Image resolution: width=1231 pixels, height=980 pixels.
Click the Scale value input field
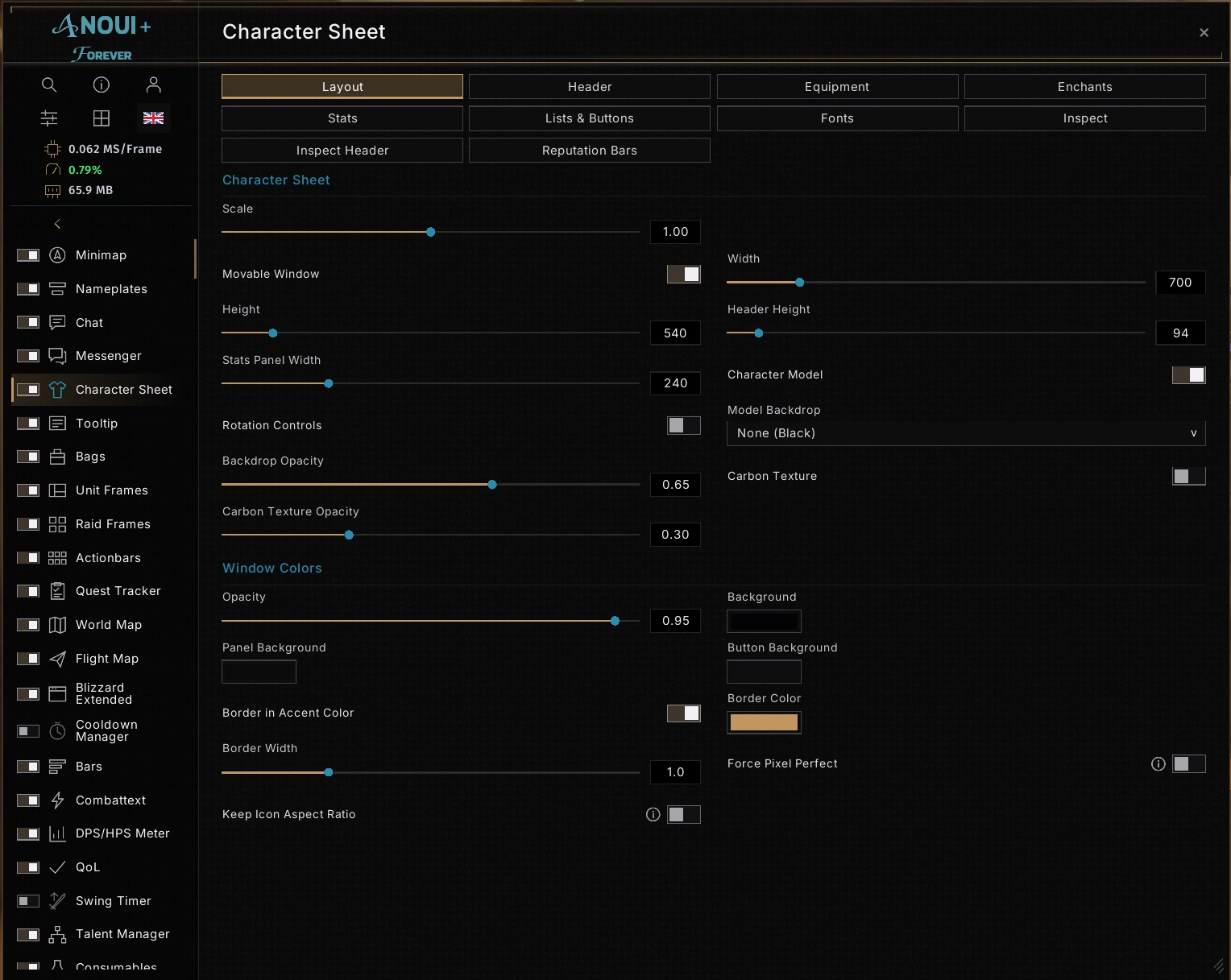[675, 232]
